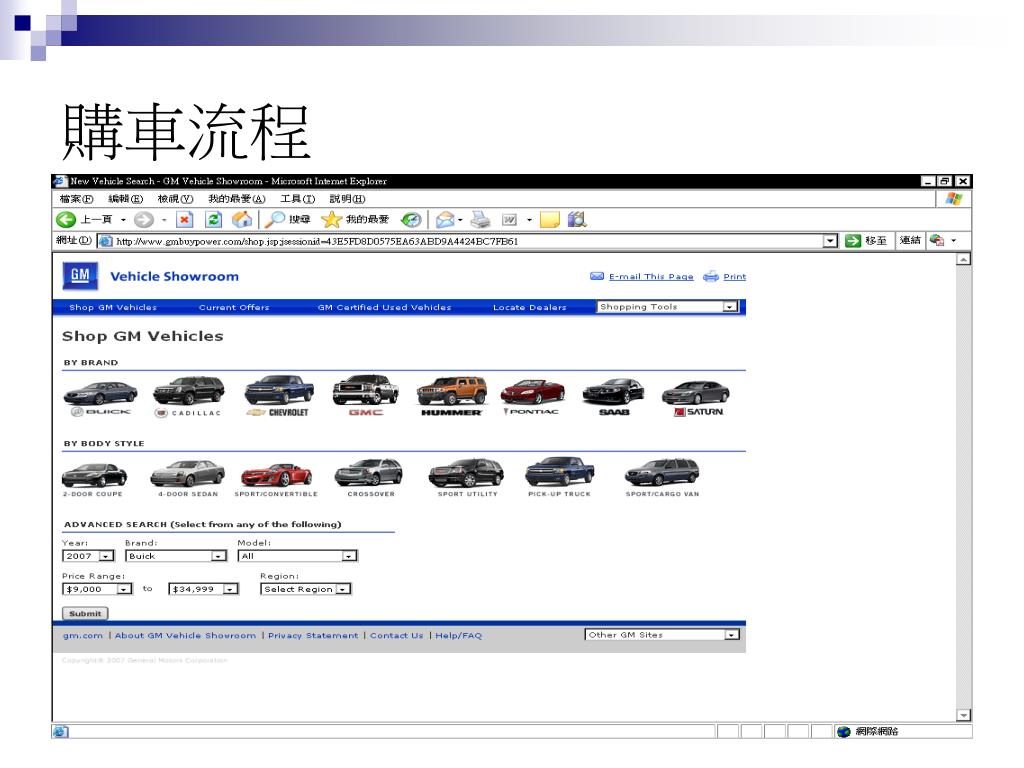Open Favorites with star icon
Screen dimensions: 1024x768
point(332,219)
